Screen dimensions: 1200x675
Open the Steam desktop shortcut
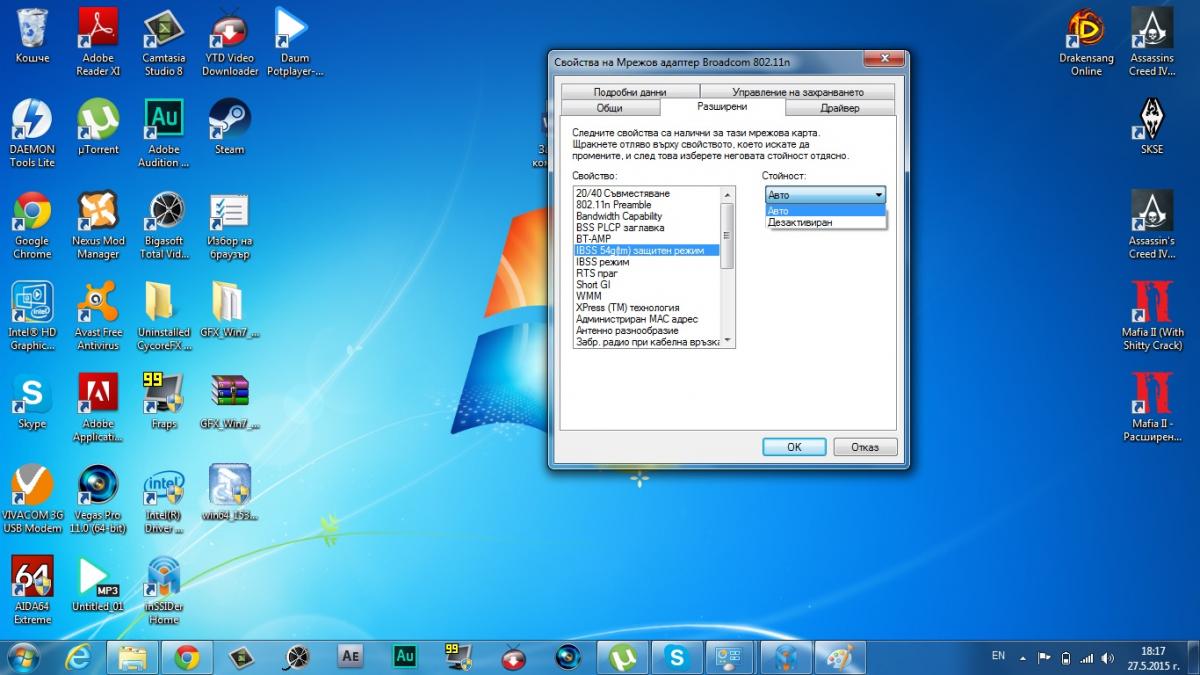pyautogui.click(x=229, y=127)
